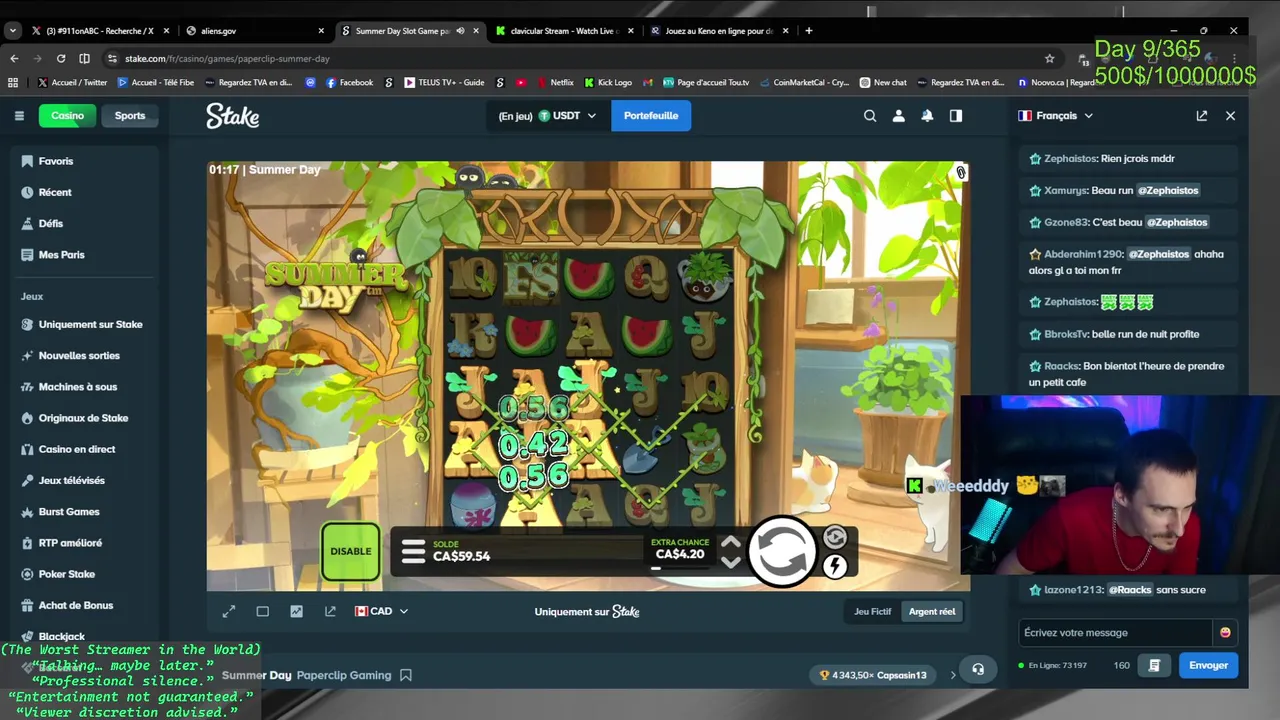Open Originaux de Stake category
This screenshot has height=720, width=1280.
pyautogui.click(x=84, y=418)
